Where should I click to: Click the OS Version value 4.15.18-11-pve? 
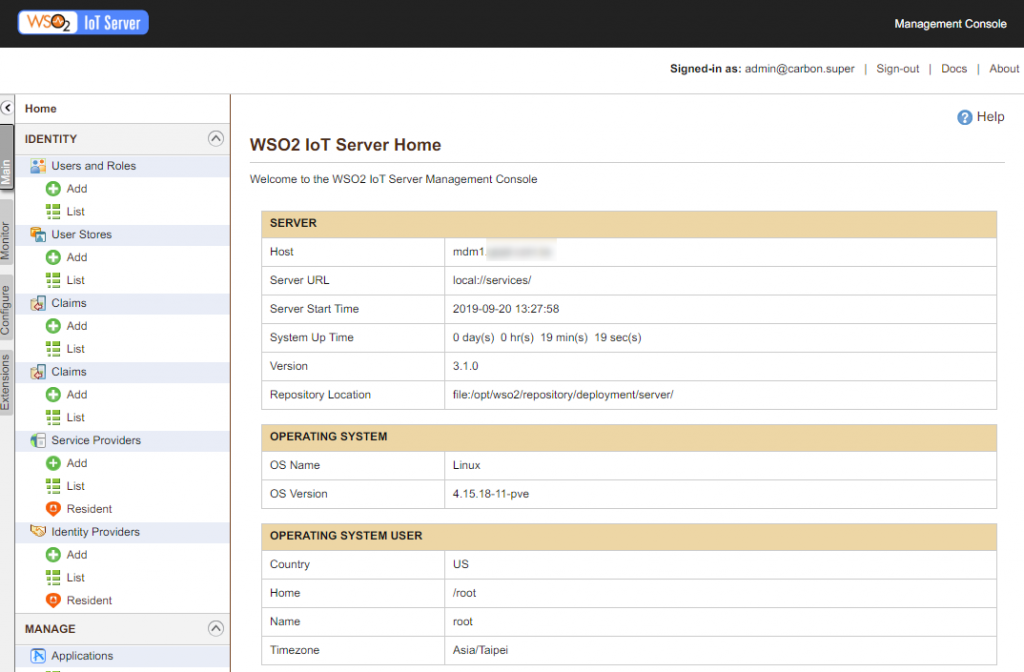click(x=490, y=494)
